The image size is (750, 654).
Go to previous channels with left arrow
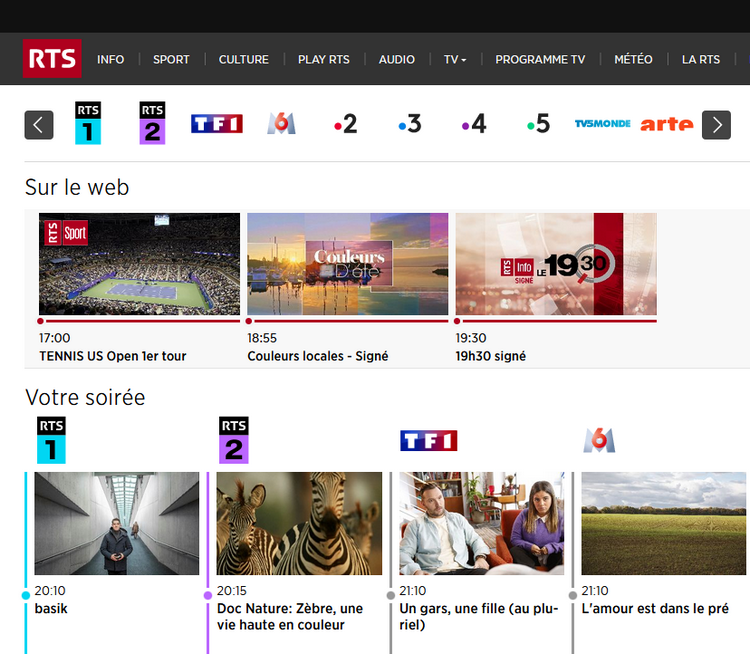(39, 125)
